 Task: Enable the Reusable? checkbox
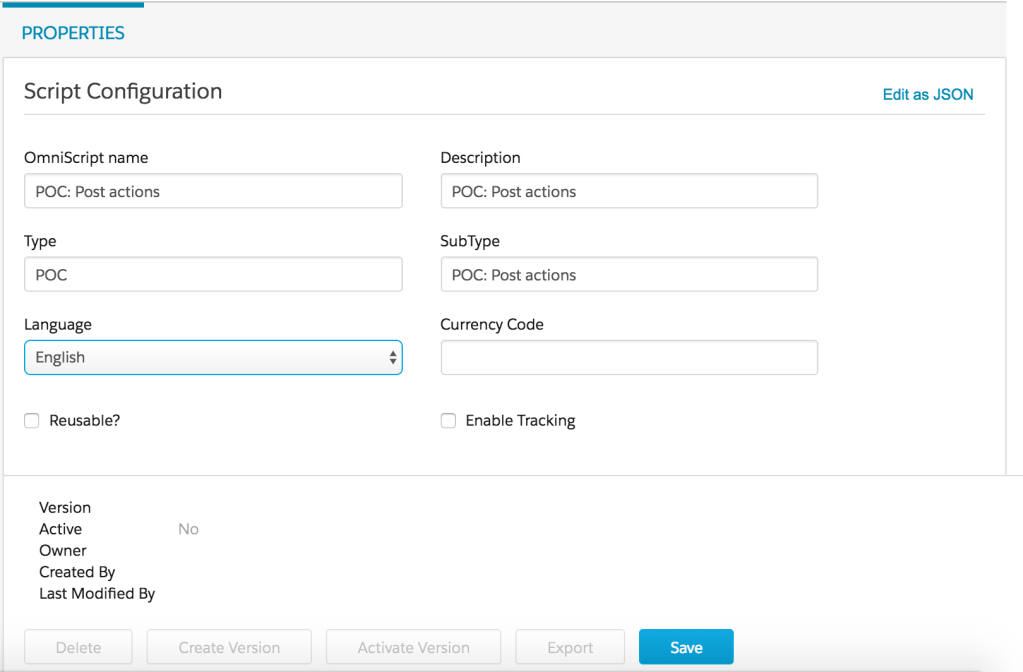(x=32, y=421)
